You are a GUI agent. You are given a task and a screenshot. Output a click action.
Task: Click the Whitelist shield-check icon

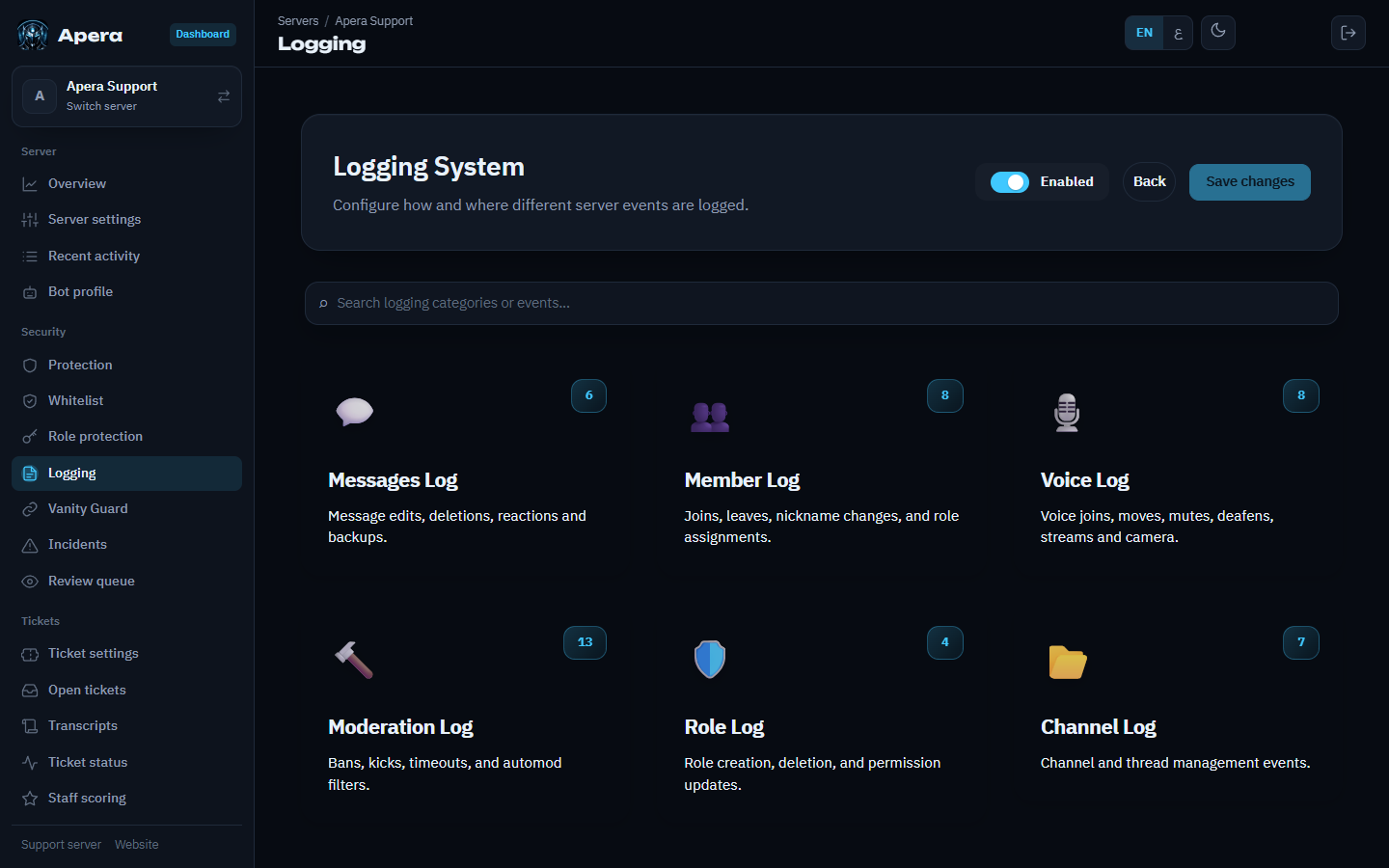tap(30, 401)
